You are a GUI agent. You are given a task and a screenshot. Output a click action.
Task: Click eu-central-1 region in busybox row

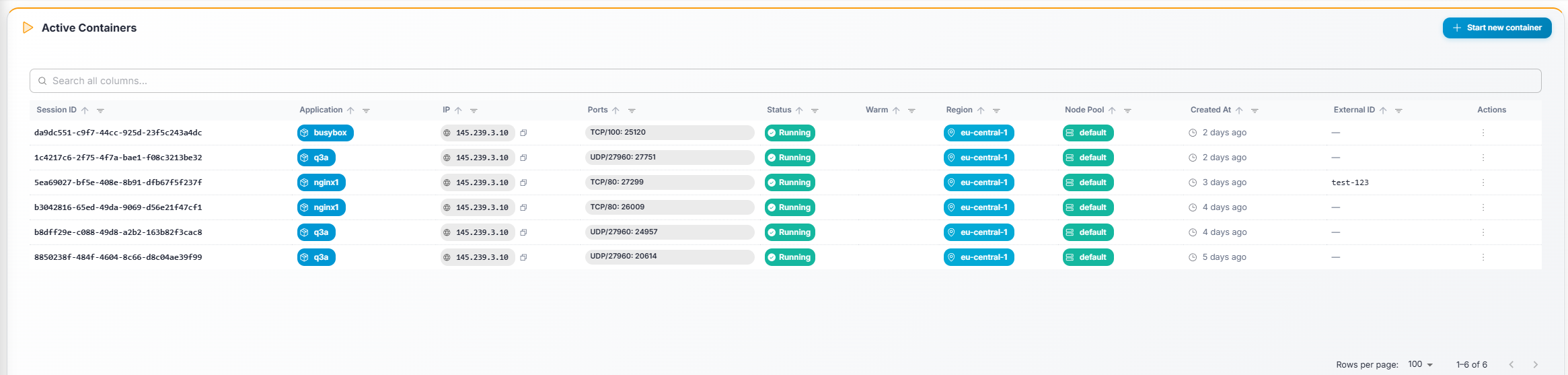pyautogui.click(x=979, y=133)
